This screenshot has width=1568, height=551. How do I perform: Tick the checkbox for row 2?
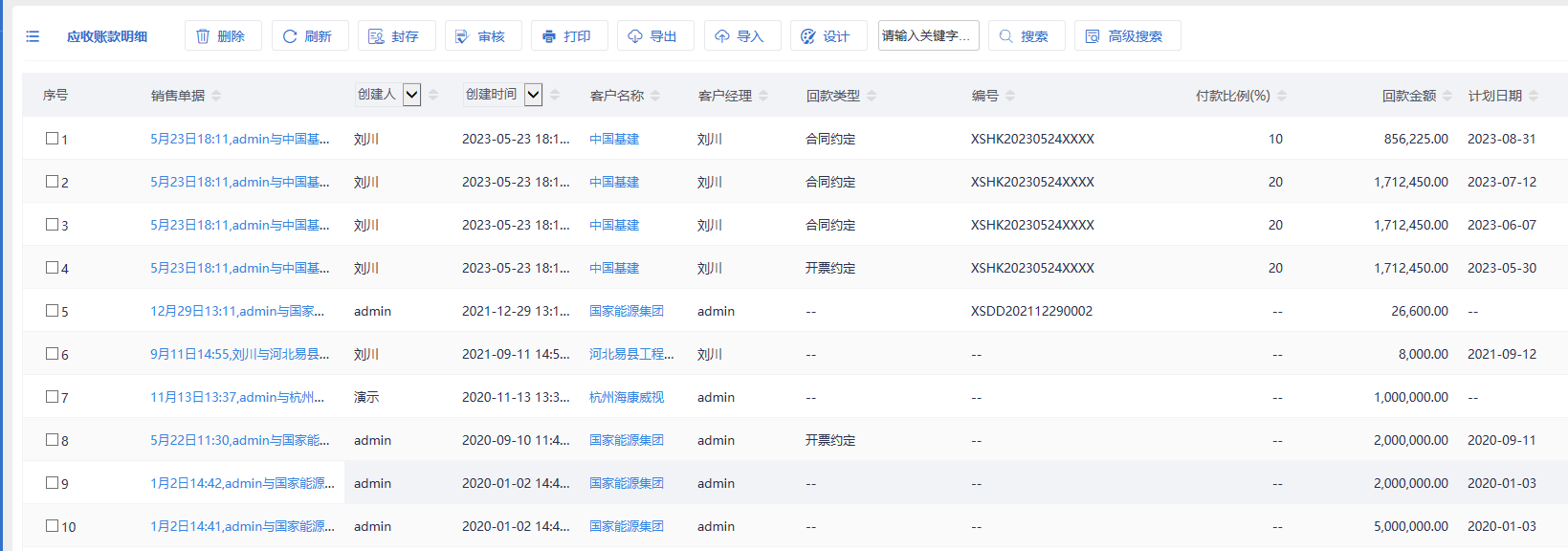click(x=53, y=181)
